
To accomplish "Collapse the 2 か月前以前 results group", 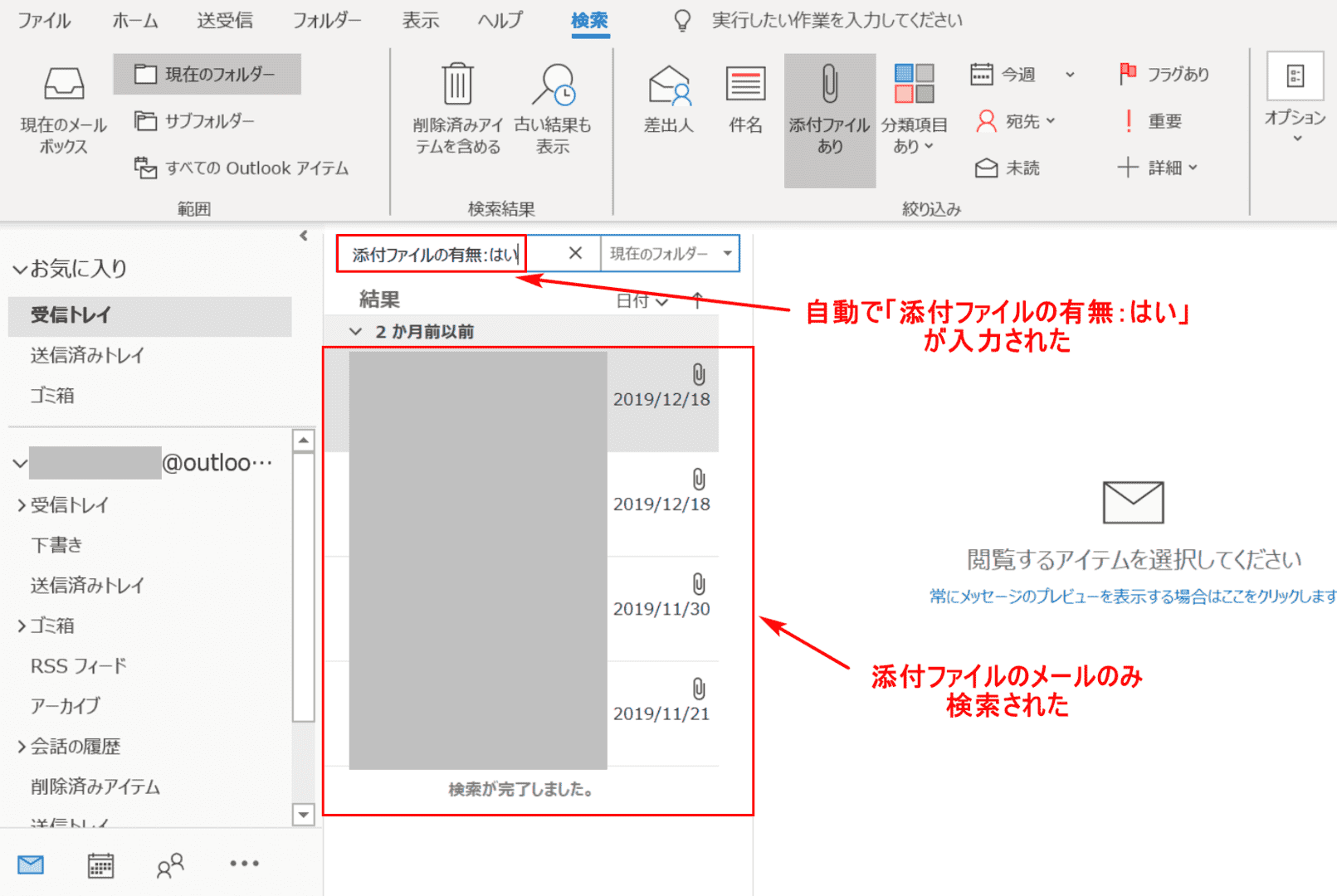I will (x=356, y=332).
